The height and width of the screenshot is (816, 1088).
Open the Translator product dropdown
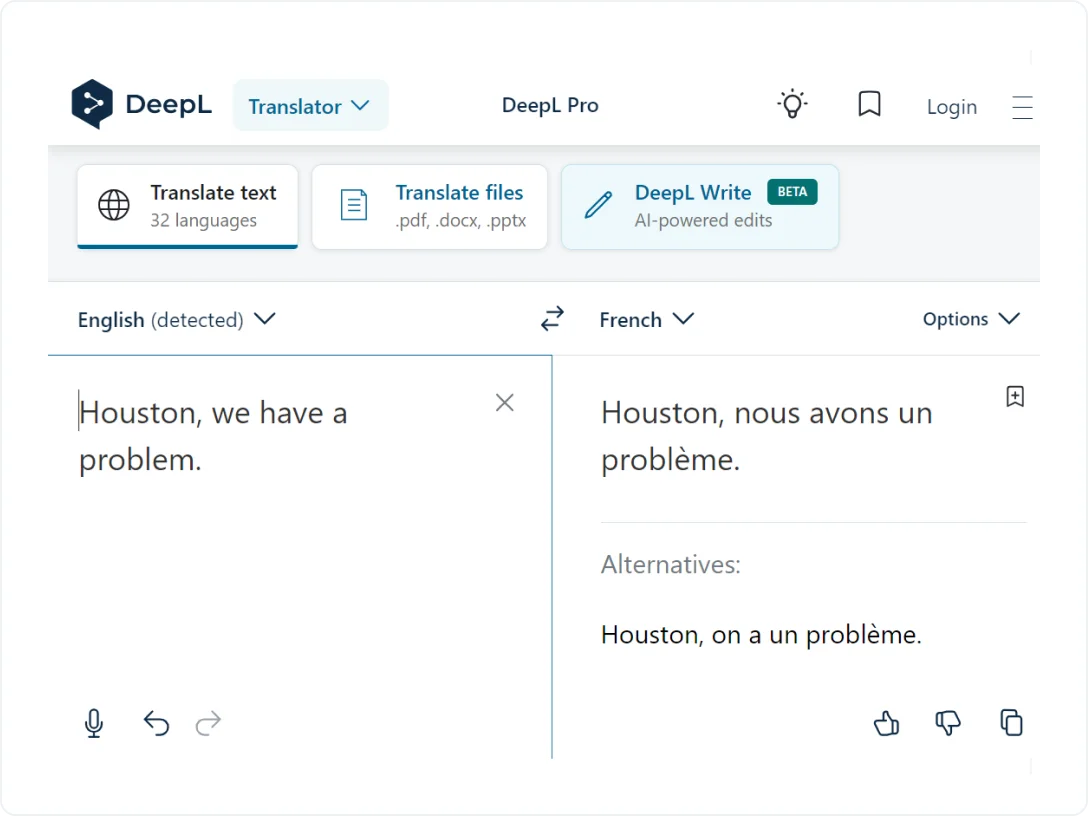coord(310,105)
